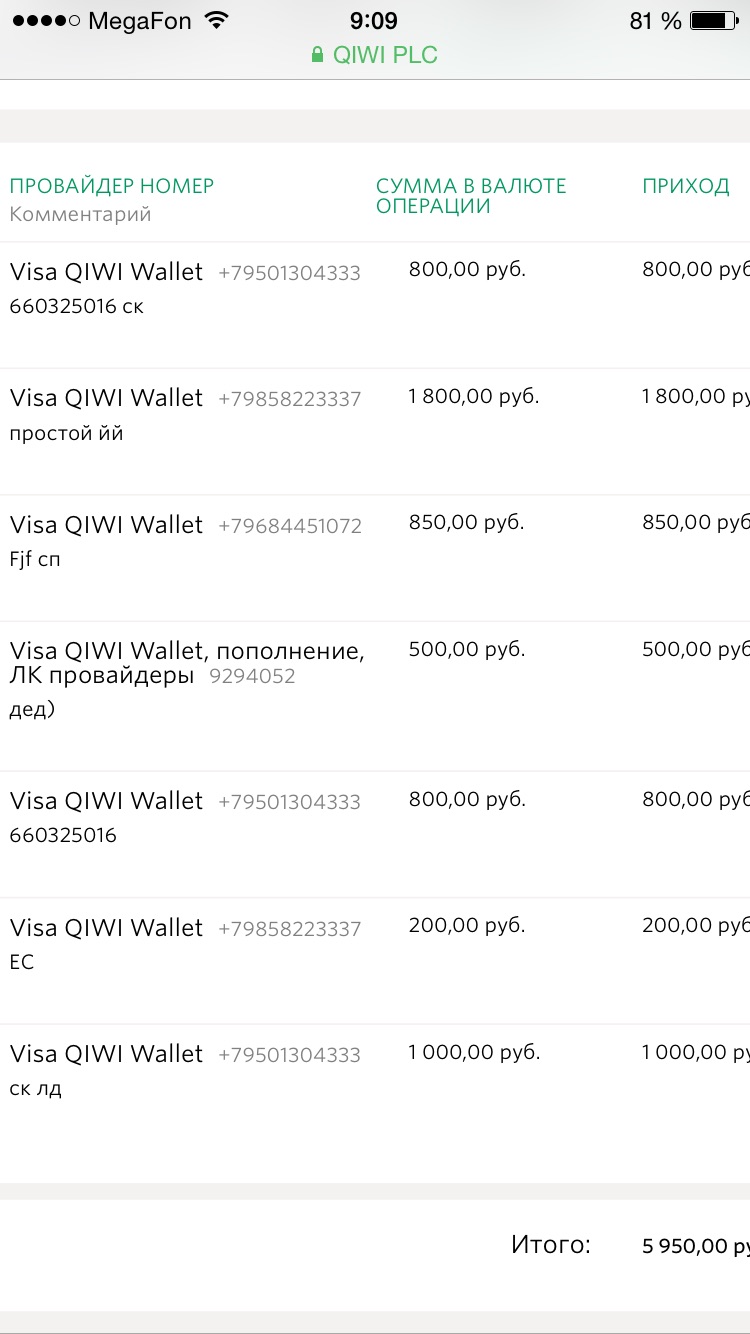Tap the Итого total label
750x1334 pixels.
click(551, 1245)
